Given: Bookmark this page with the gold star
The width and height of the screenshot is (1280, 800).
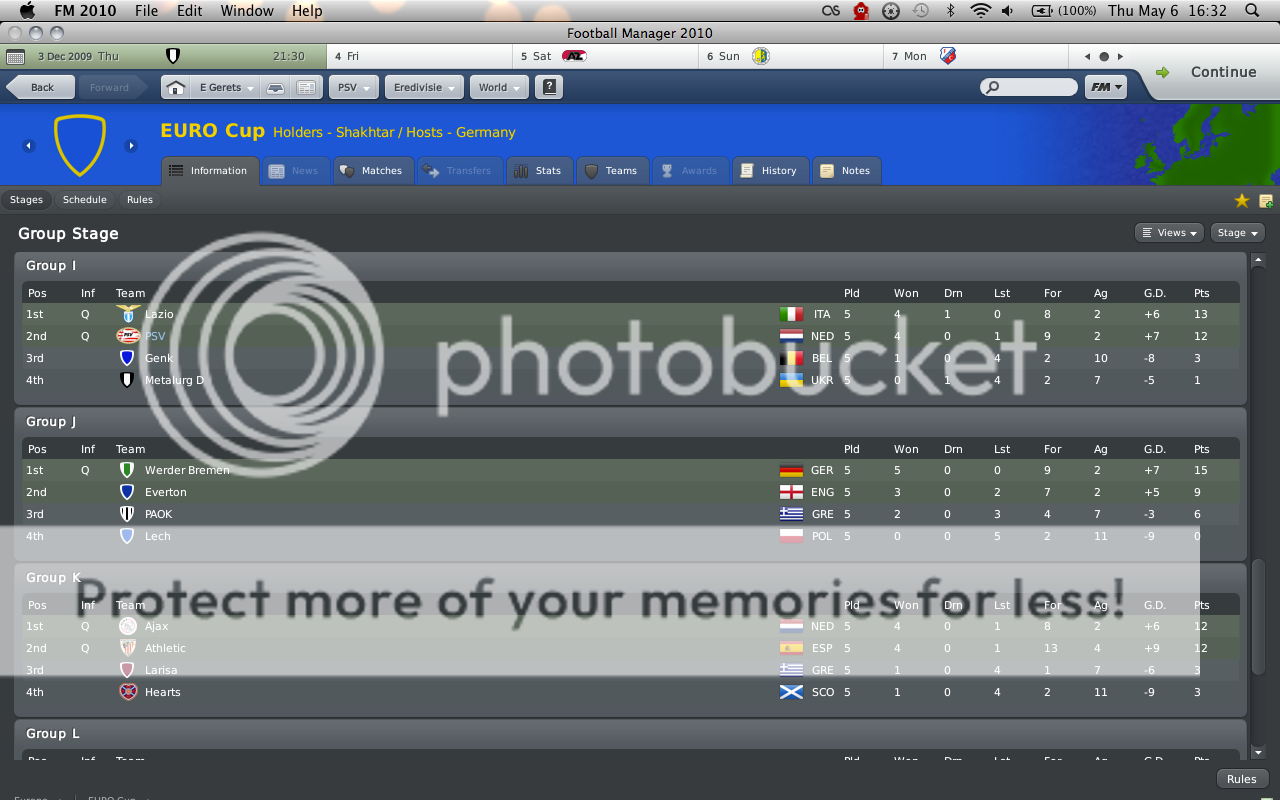Looking at the screenshot, I should click(1242, 201).
